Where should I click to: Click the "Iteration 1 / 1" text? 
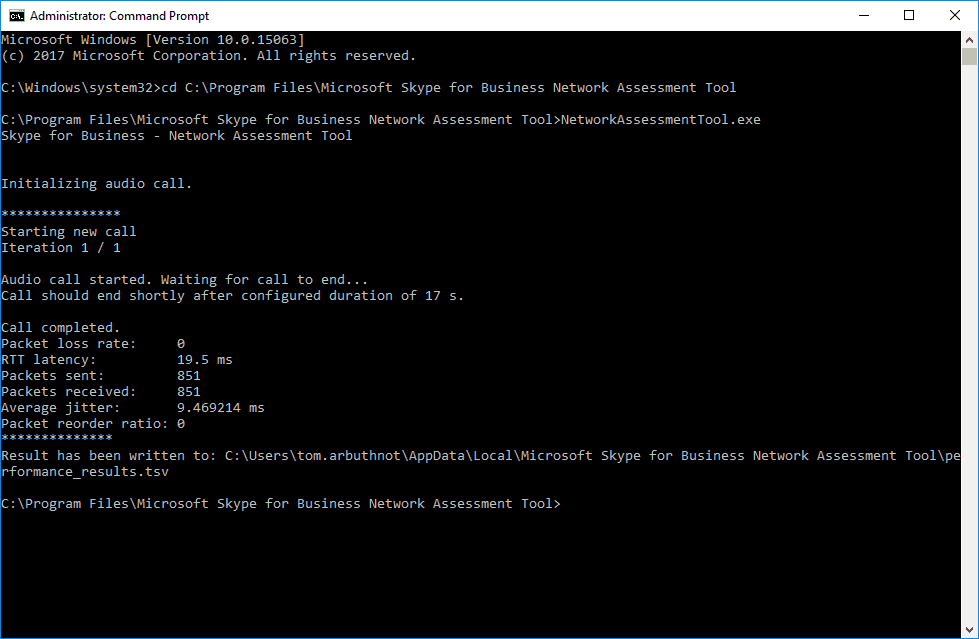click(x=60, y=248)
